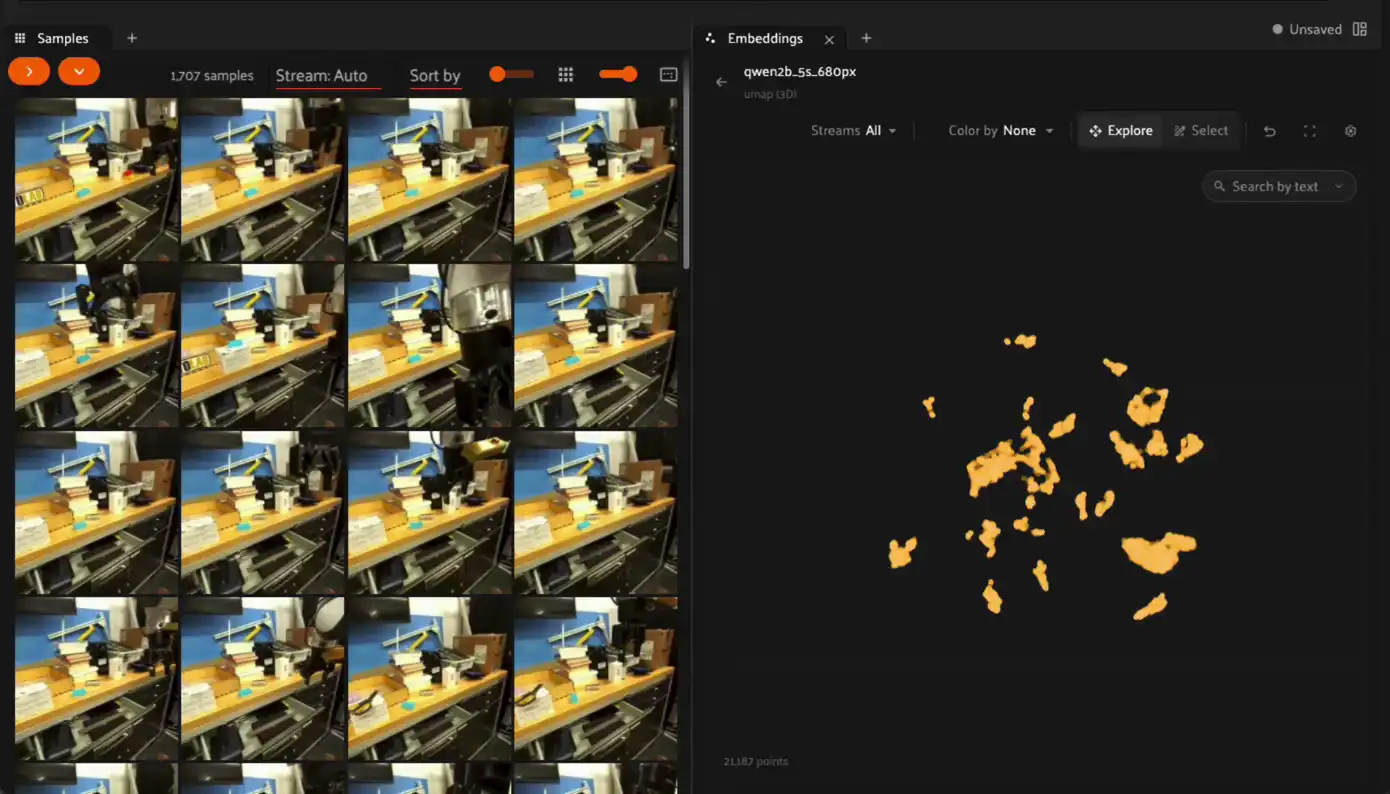Click the Unsaved status indicator
This screenshot has width=1390, height=794.
(1307, 30)
